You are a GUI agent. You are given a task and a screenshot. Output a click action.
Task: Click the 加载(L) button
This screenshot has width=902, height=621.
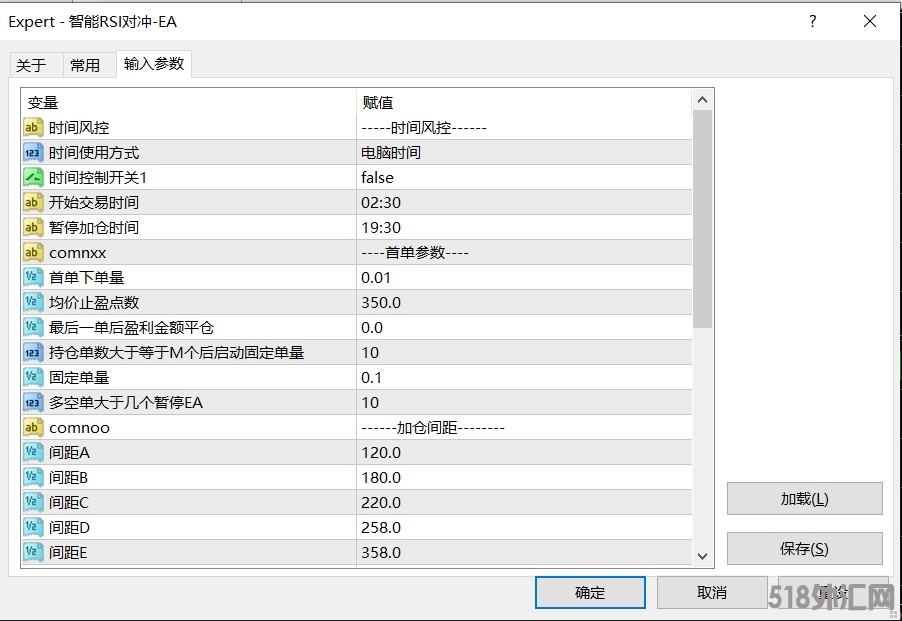pyautogui.click(x=804, y=499)
